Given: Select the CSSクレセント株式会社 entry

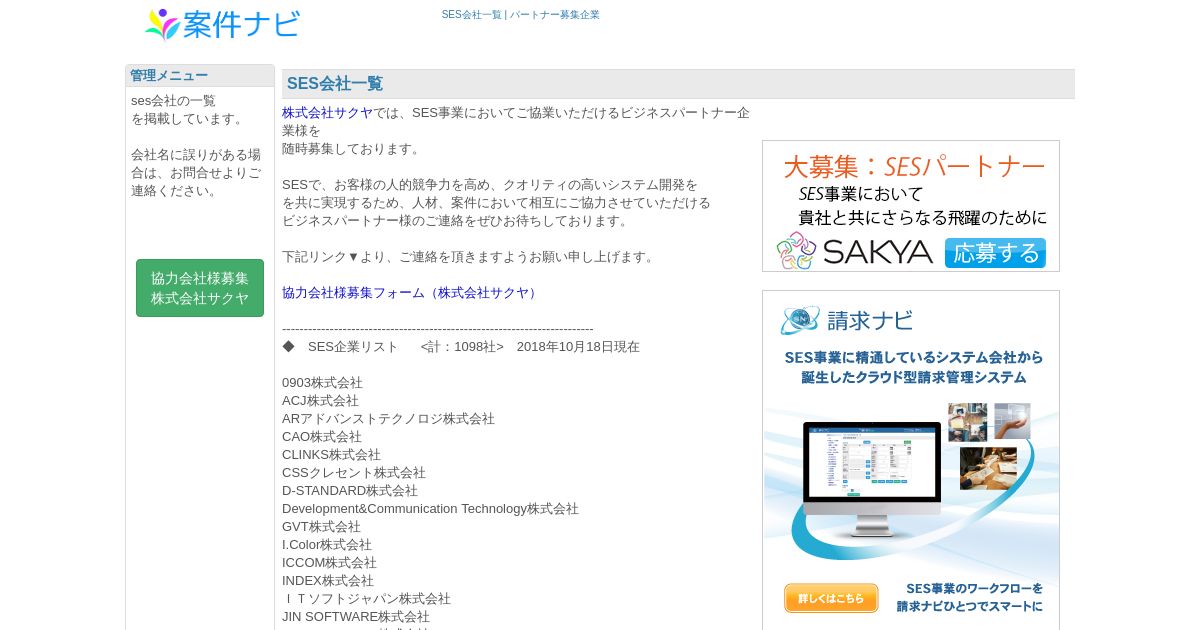Looking at the screenshot, I should [354, 473].
